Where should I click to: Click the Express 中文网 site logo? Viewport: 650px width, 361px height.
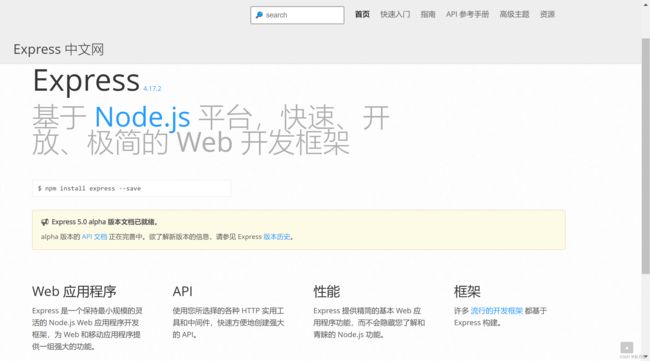tap(58, 49)
